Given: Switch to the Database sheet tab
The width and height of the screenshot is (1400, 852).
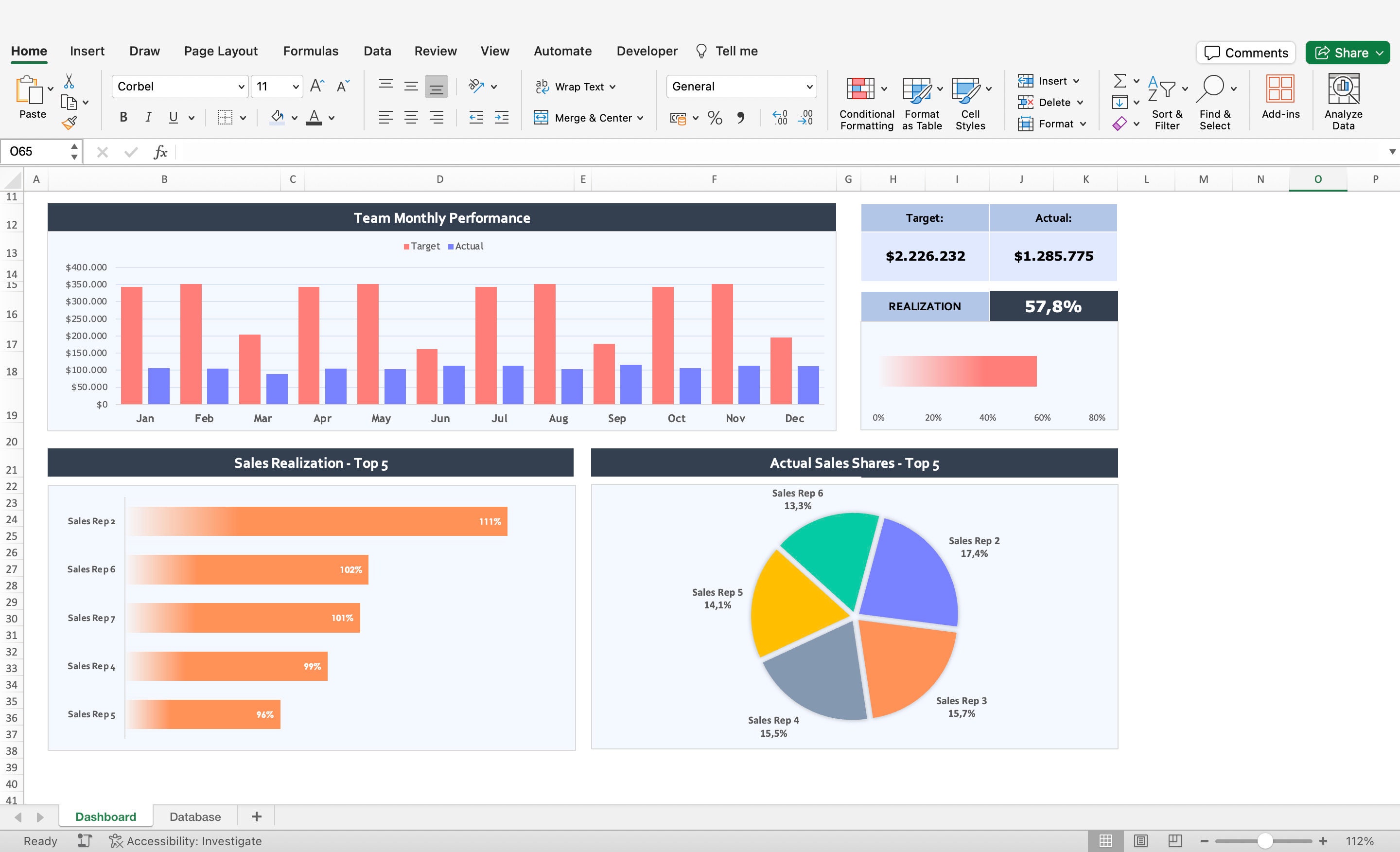Looking at the screenshot, I should [195, 817].
